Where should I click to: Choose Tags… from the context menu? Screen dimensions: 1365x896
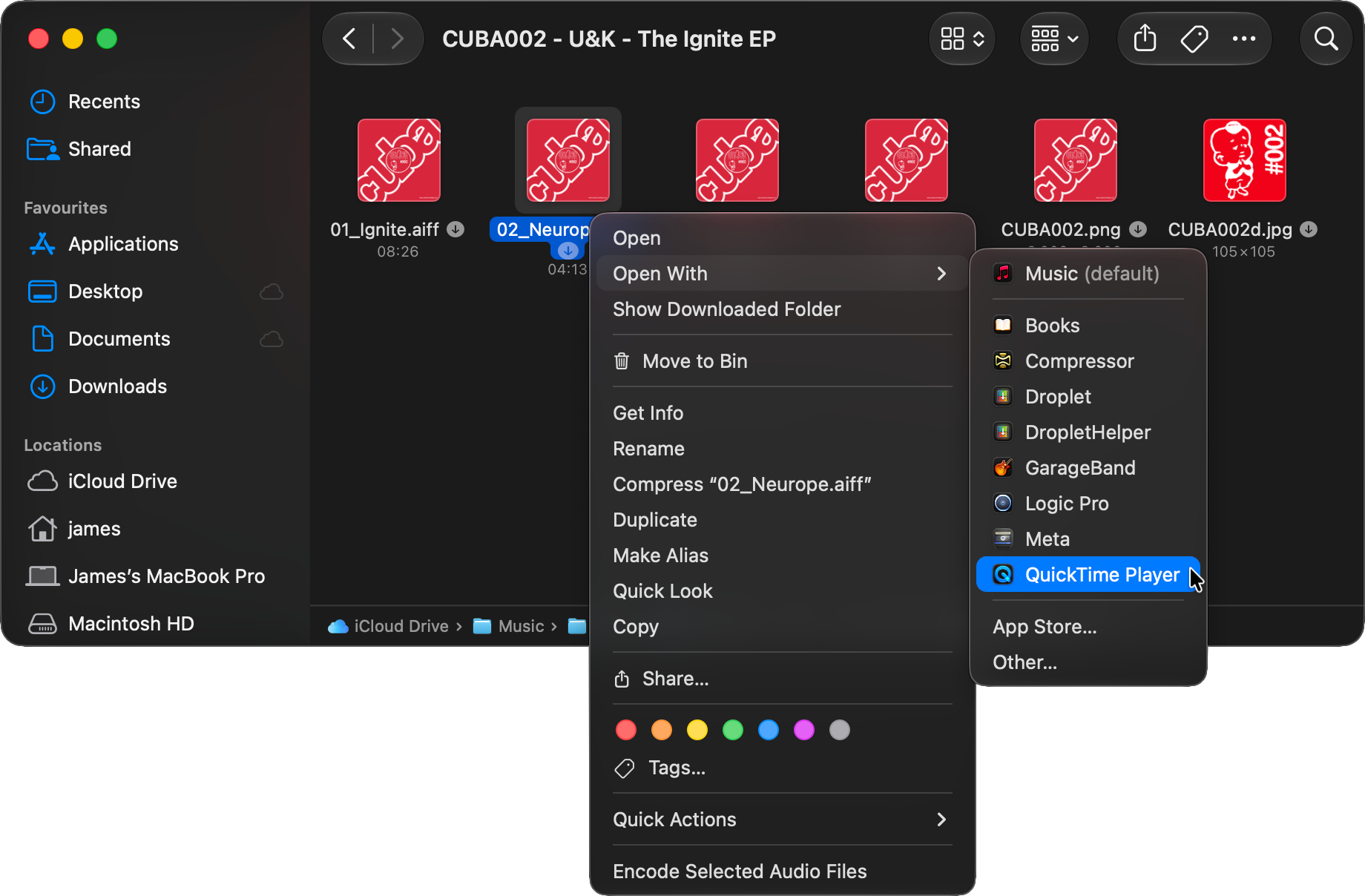[x=782, y=768]
